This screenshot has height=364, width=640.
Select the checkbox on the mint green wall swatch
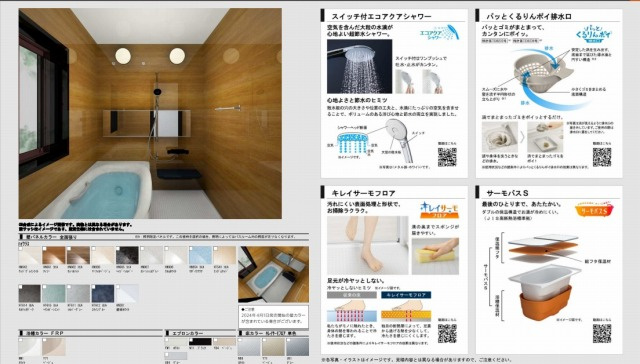(45, 287)
